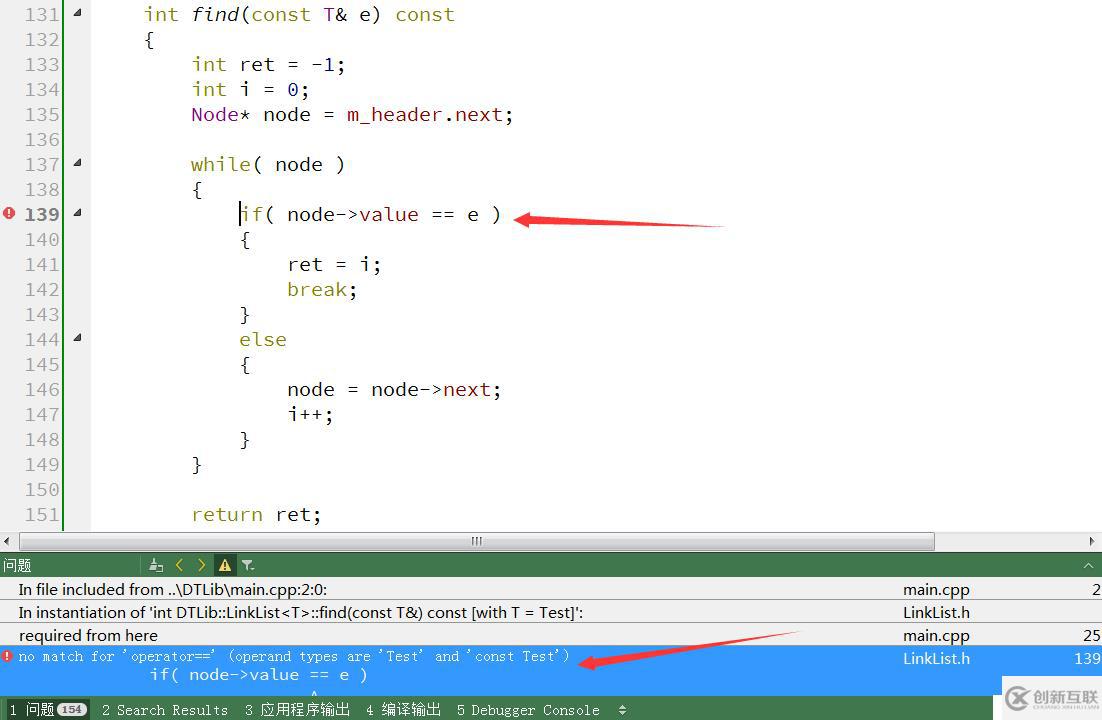Select the 'In file included from' issue row
This screenshot has width=1102, height=720.
pos(551,589)
